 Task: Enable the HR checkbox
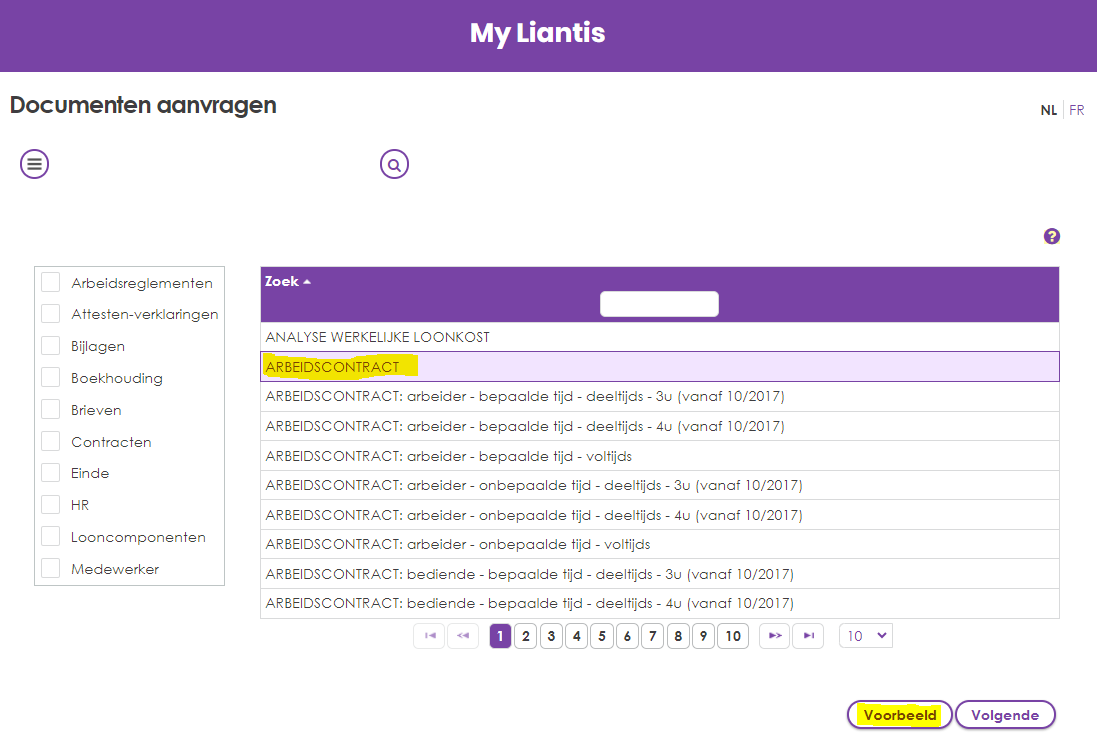tap(50, 504)
